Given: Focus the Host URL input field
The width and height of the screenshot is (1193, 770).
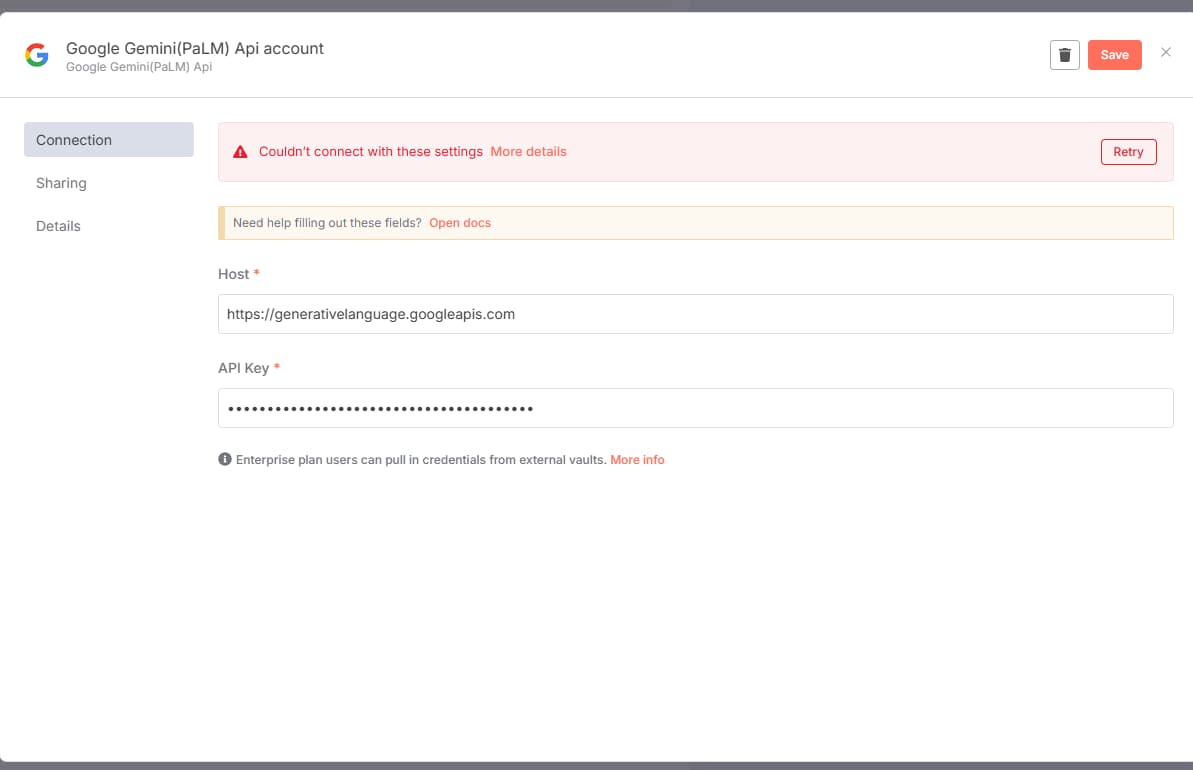Looking at the screenshot, I should pos(695,314).
